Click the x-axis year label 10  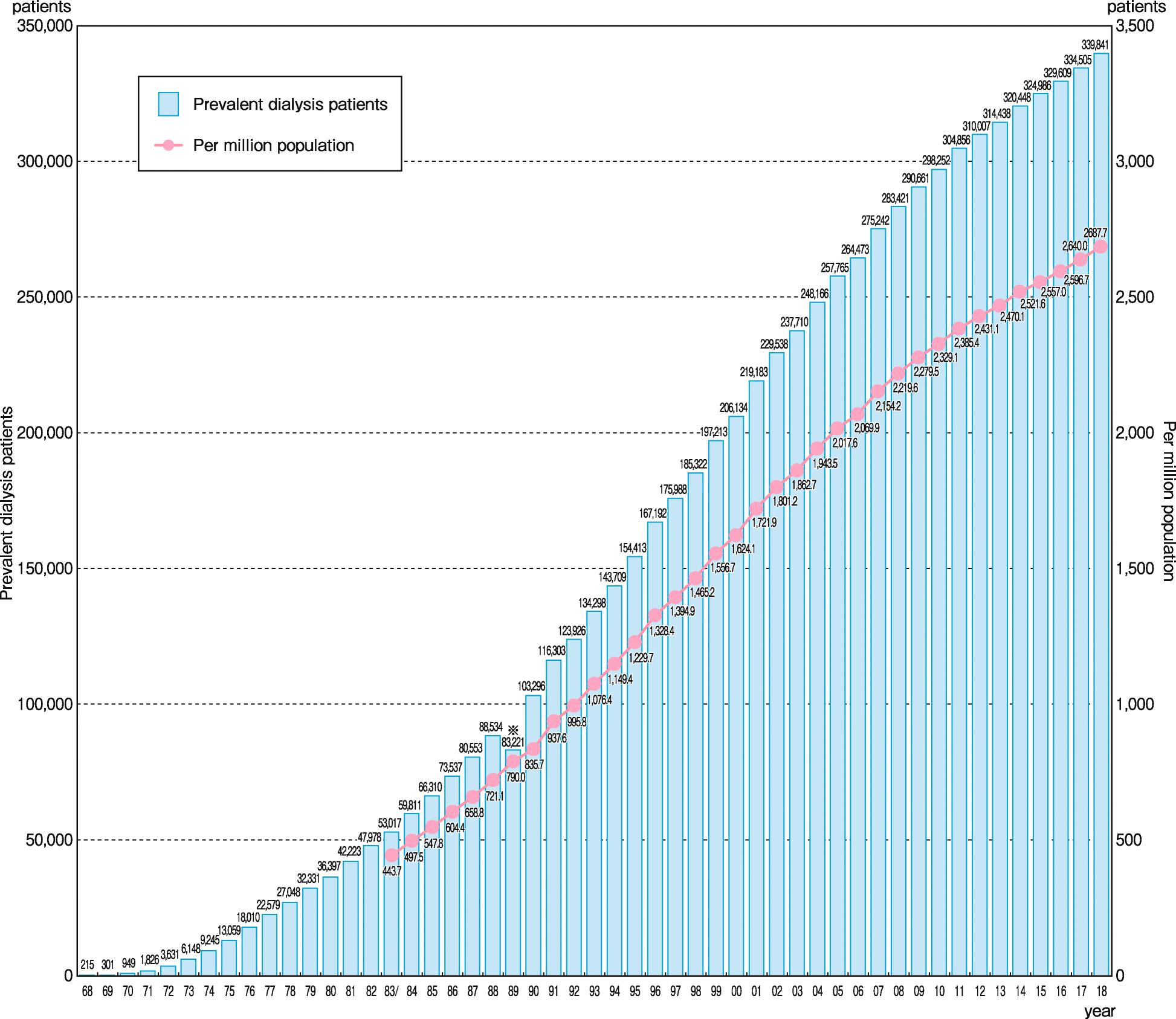point(939,991)
